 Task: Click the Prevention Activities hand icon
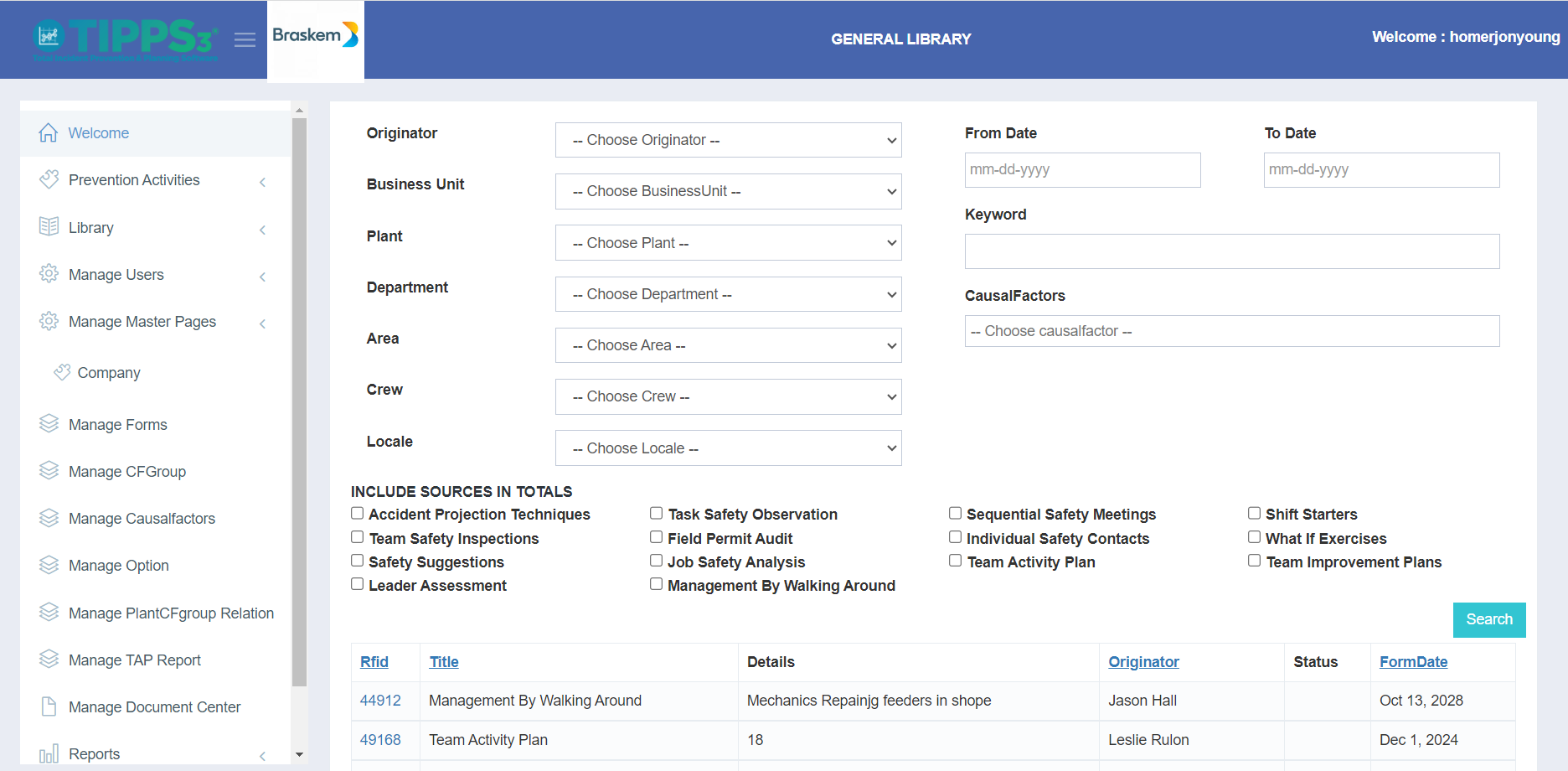(x=49, y=179)
